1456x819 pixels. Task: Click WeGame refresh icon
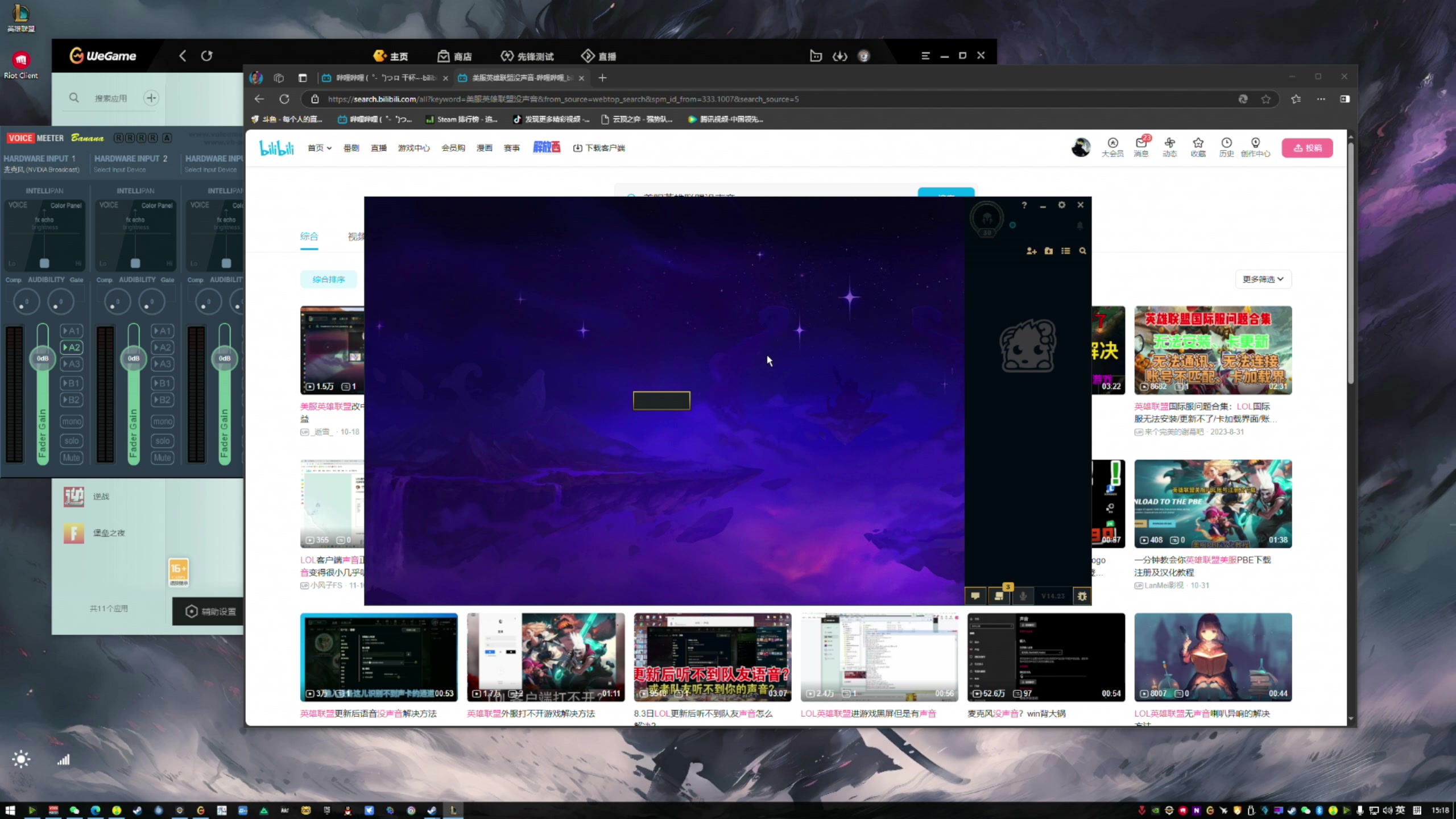206,56
